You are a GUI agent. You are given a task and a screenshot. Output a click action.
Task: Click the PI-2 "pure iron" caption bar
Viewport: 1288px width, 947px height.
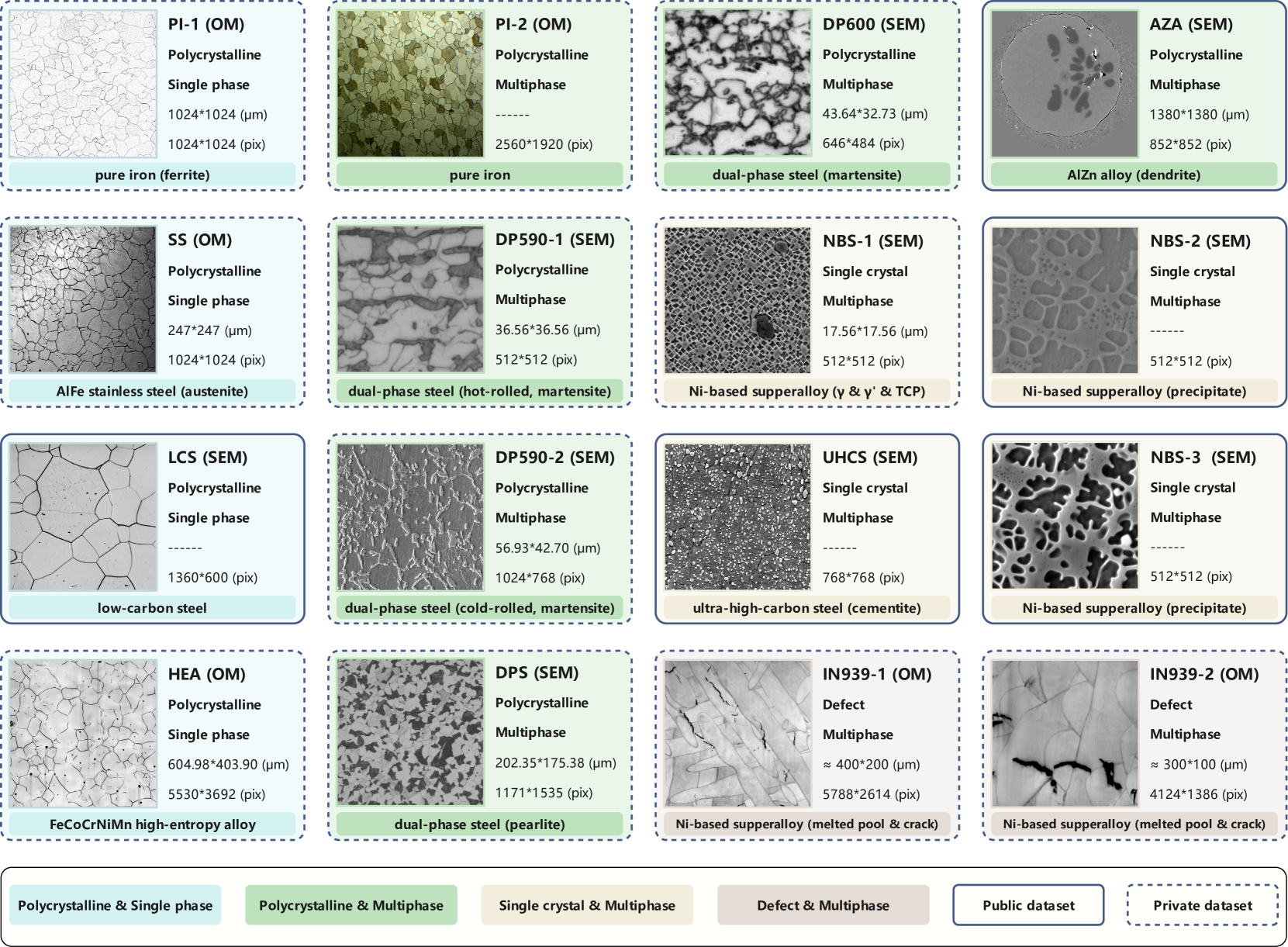point(480,175)
